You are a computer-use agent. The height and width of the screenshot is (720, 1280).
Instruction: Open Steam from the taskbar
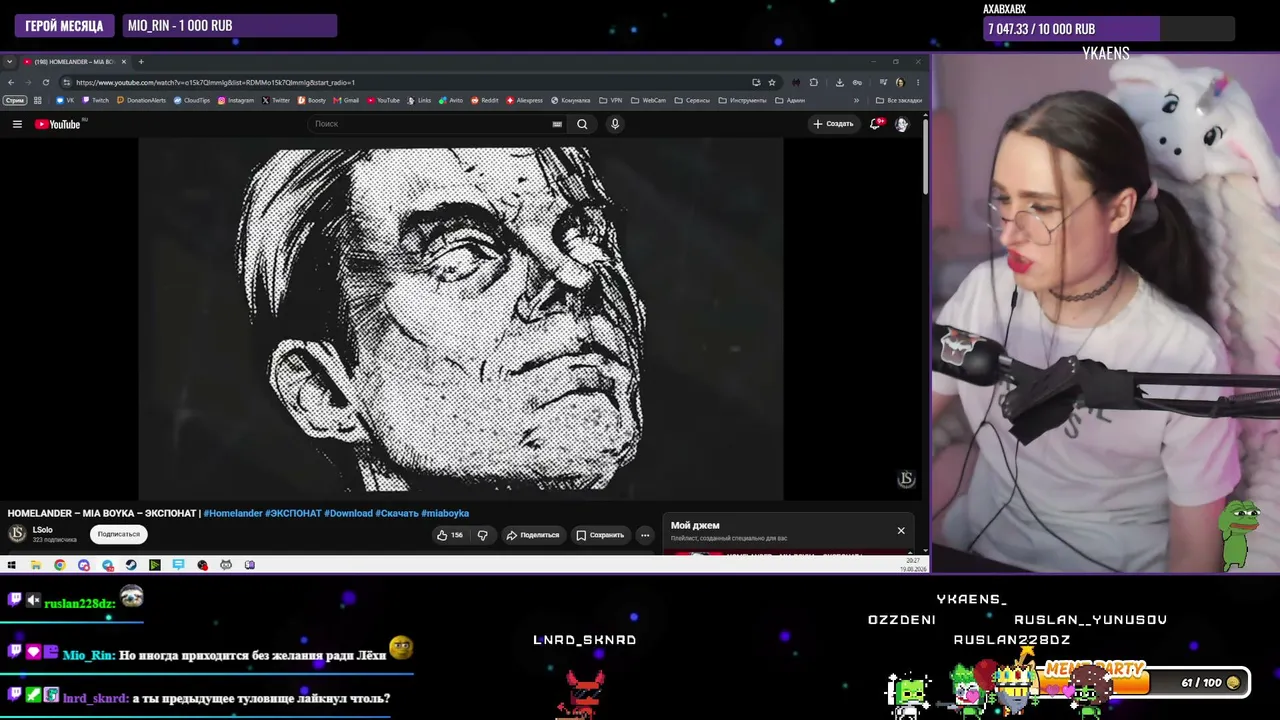click(x=131, y=565)
